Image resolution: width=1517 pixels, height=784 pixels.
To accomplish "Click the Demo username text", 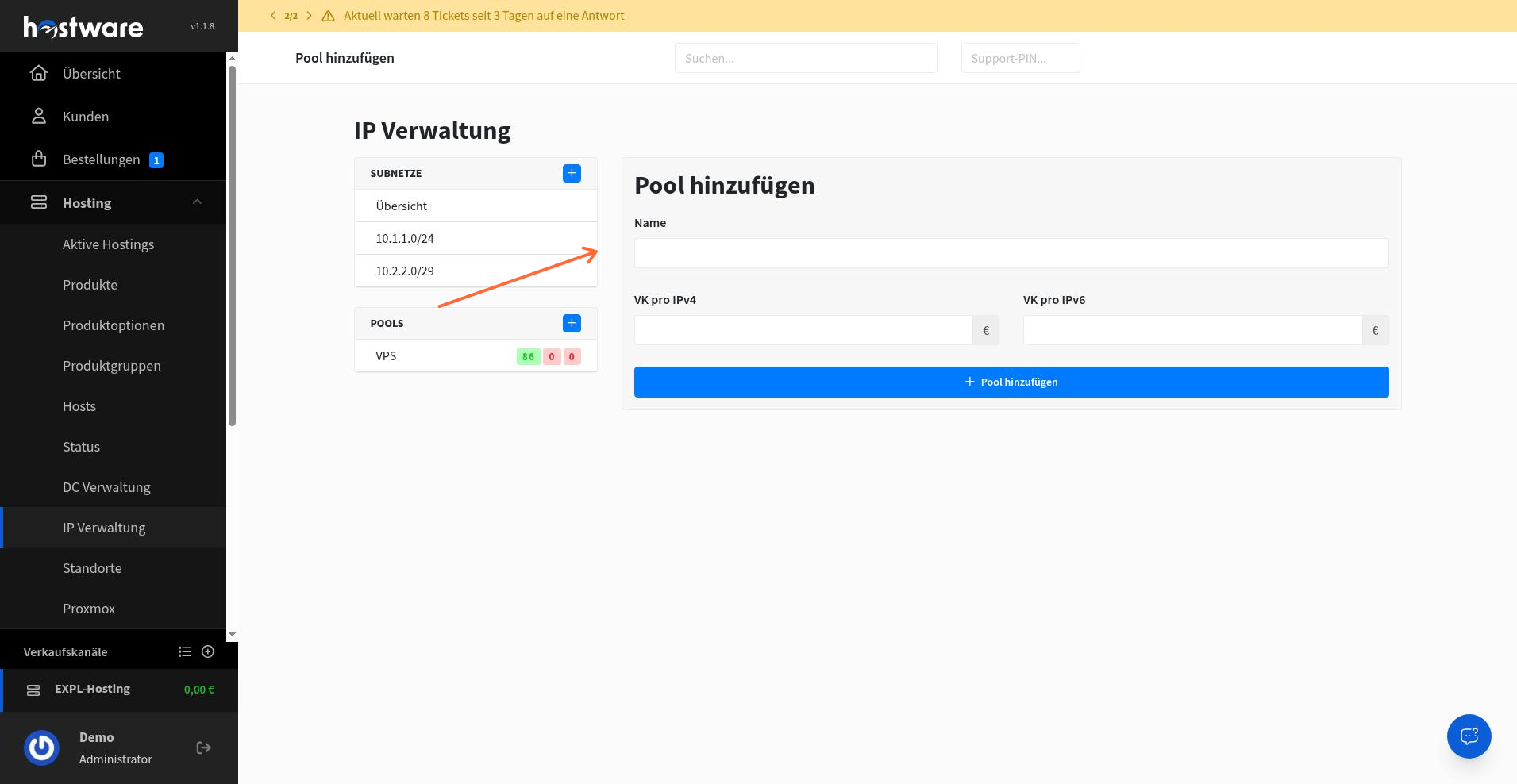I will pos(97,737).
